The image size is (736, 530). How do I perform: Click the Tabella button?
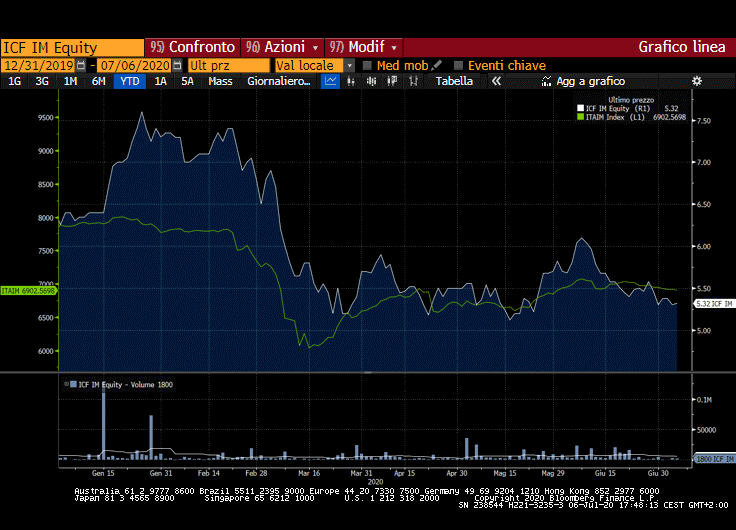tap(455, 81)
